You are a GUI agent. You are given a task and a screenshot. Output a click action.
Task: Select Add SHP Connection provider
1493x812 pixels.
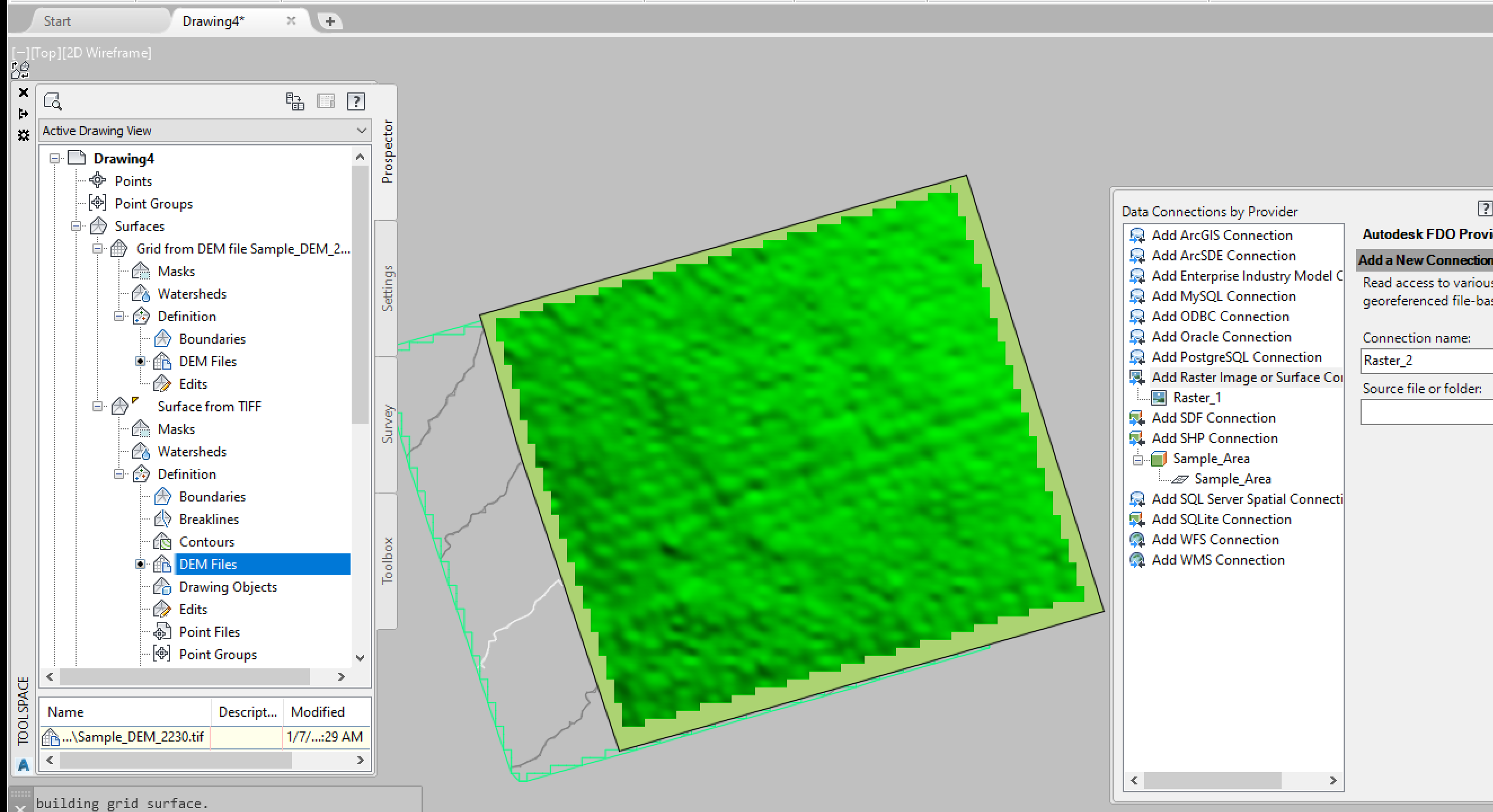coord(1214,438)
